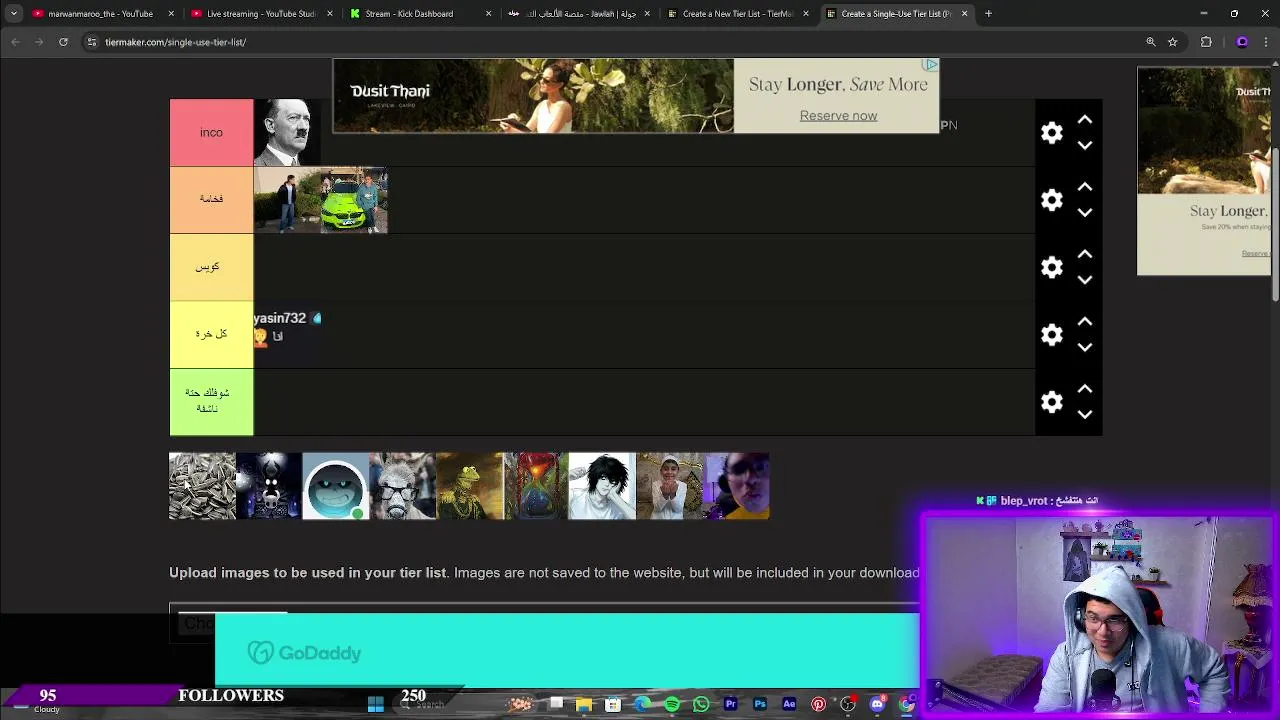Edit the orange 'فخامة' tier label

coord(211,199)
